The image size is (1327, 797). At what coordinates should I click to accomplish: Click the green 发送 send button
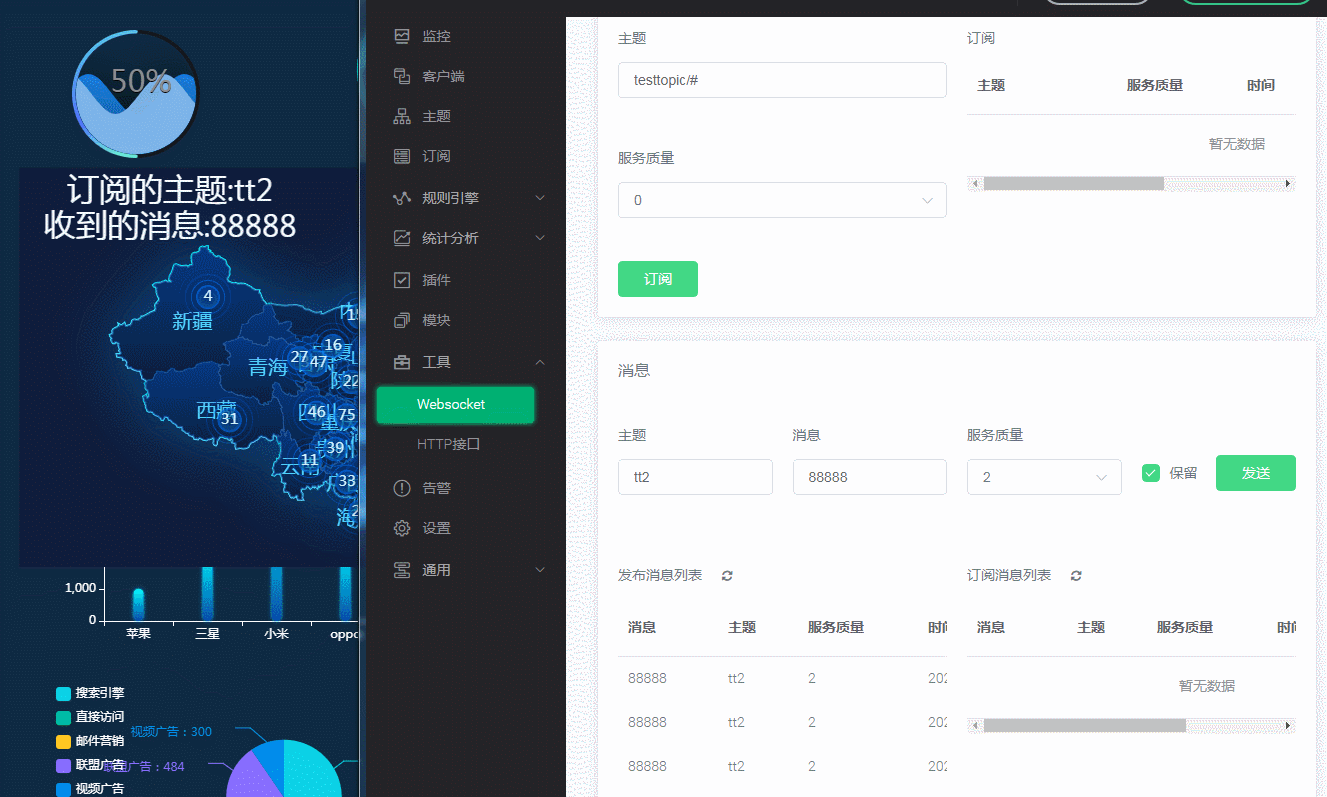coord(1256,473)
